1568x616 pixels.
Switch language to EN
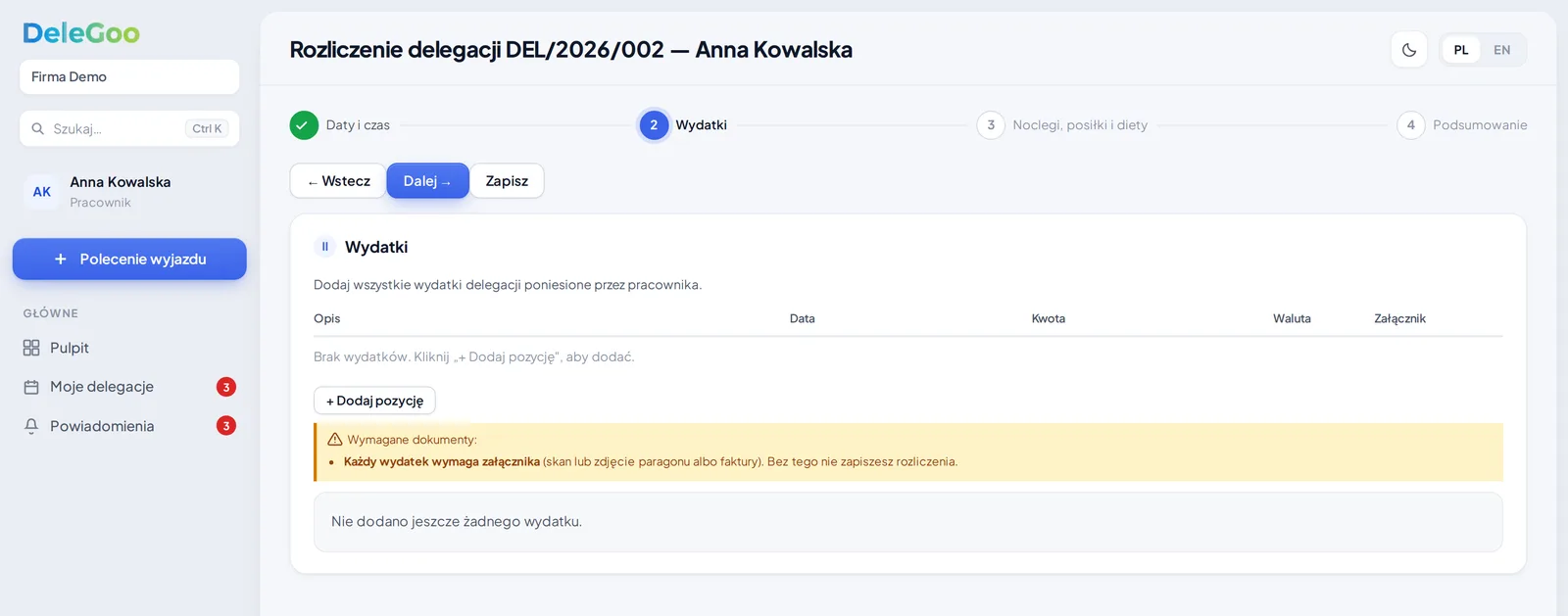[x=1501, y=50]
